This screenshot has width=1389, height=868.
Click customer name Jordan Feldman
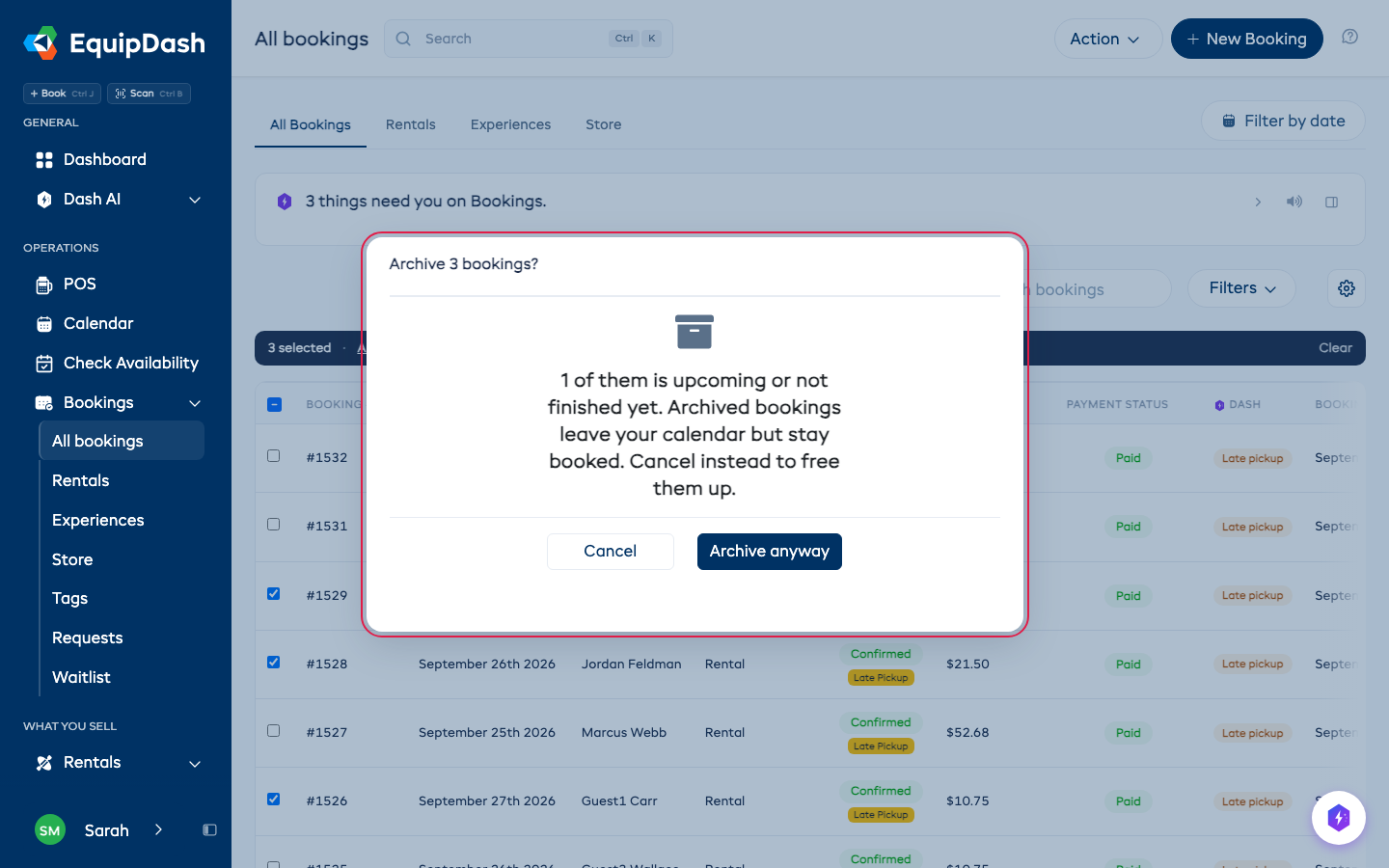coord(632,664)
